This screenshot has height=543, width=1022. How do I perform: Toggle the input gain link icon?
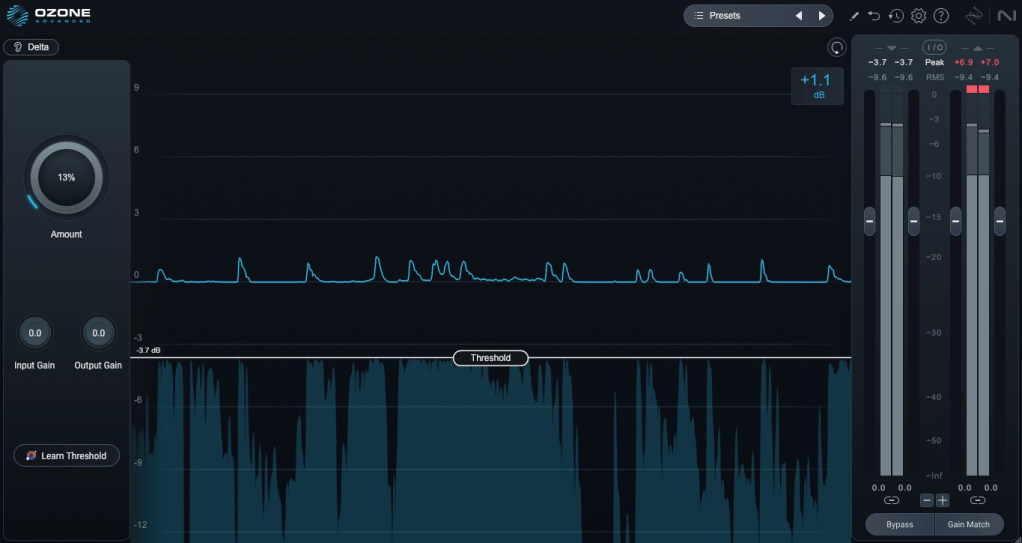point(891,500)
